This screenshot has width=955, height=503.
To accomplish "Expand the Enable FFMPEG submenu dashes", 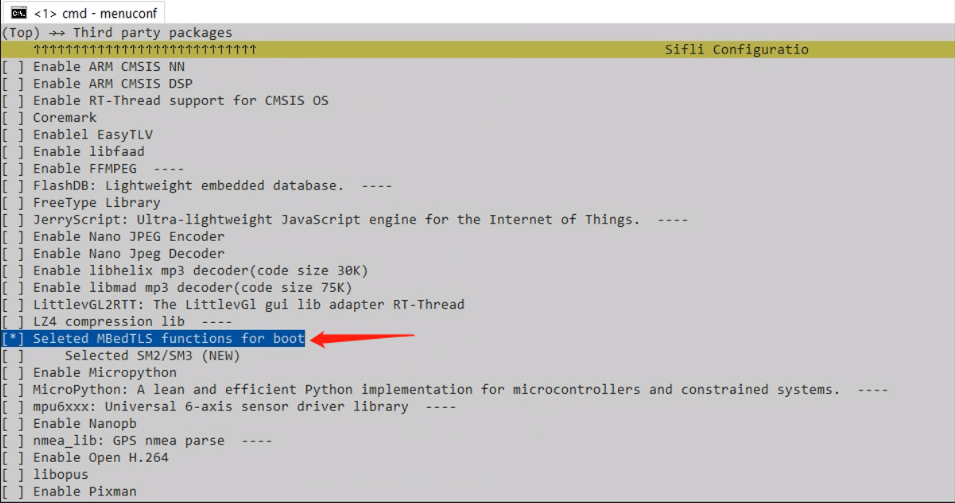I will [x=169, y=169].
